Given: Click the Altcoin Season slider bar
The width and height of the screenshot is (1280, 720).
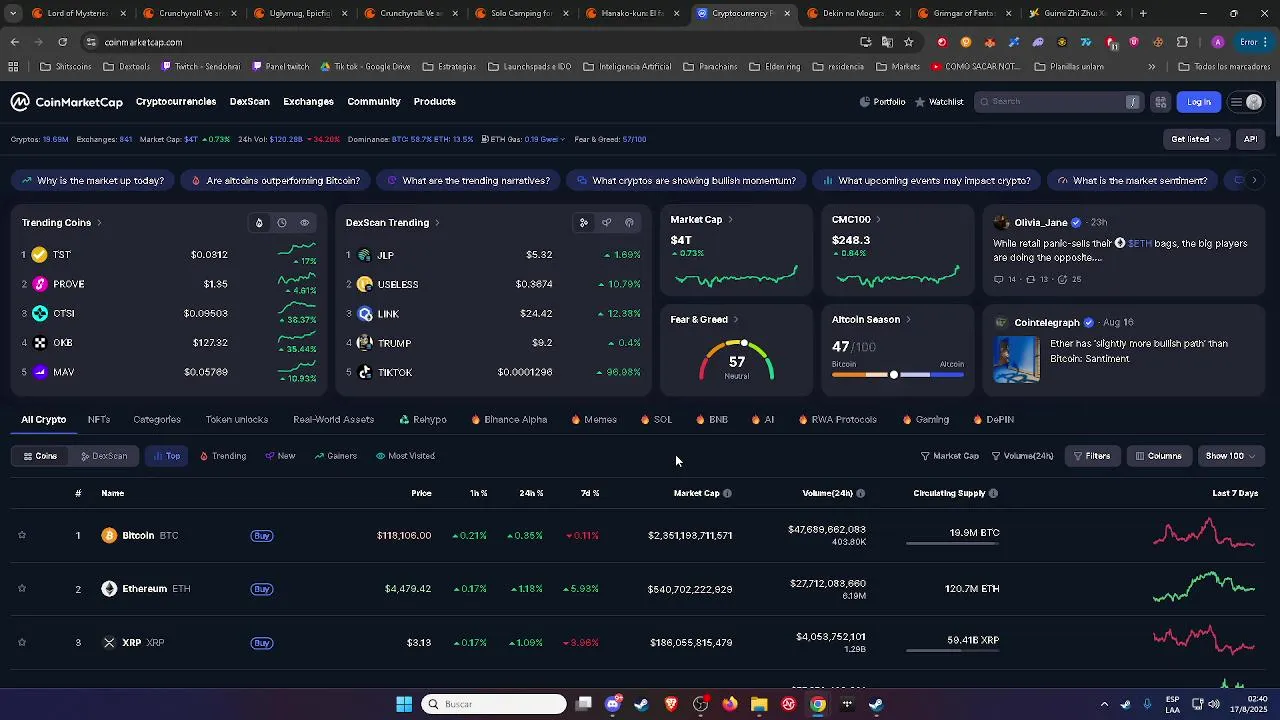Looking at the screenshot, I should (x=898, y=375).
